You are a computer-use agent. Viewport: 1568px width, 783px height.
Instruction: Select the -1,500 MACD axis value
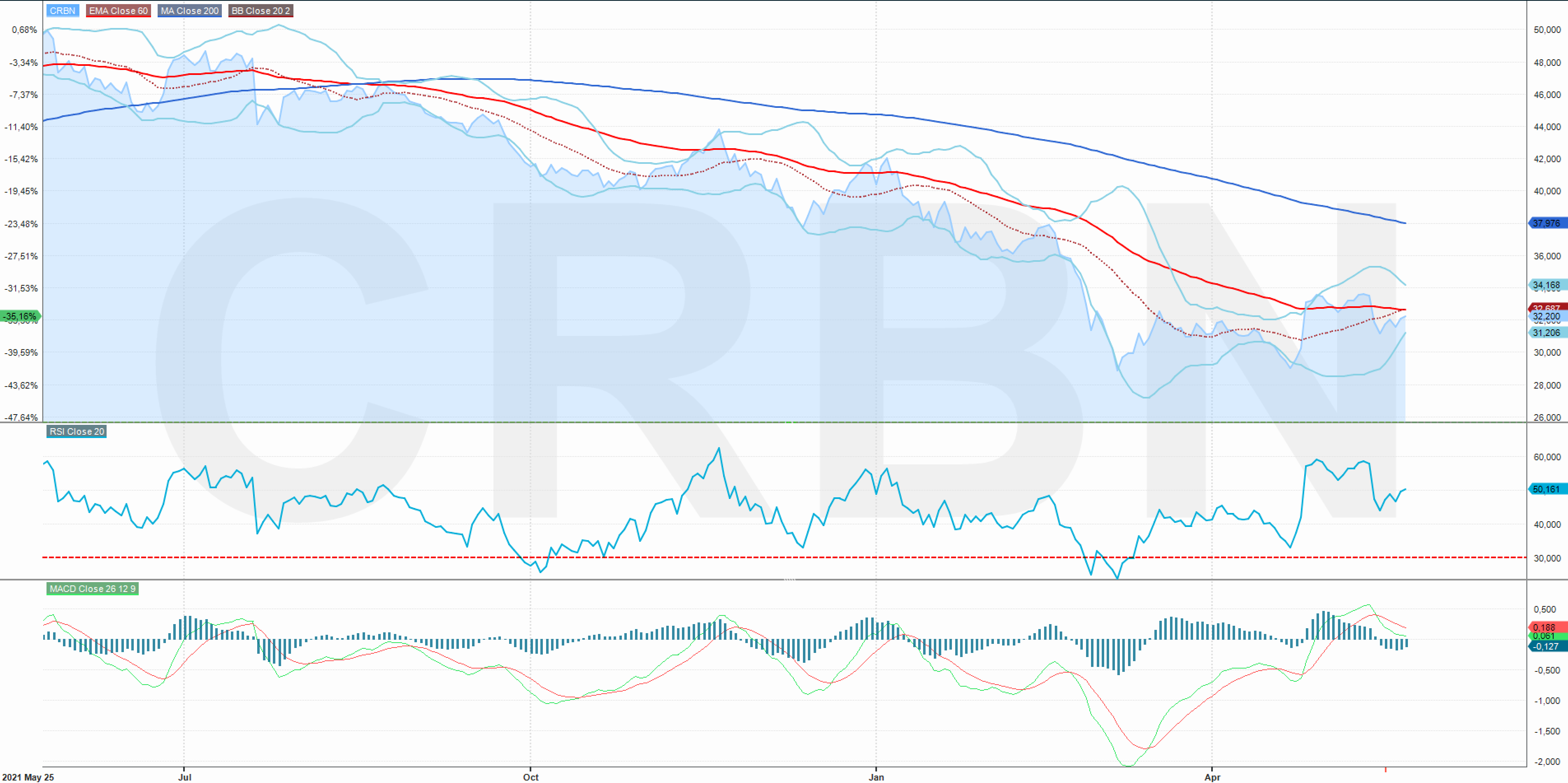pos(1547,731)
